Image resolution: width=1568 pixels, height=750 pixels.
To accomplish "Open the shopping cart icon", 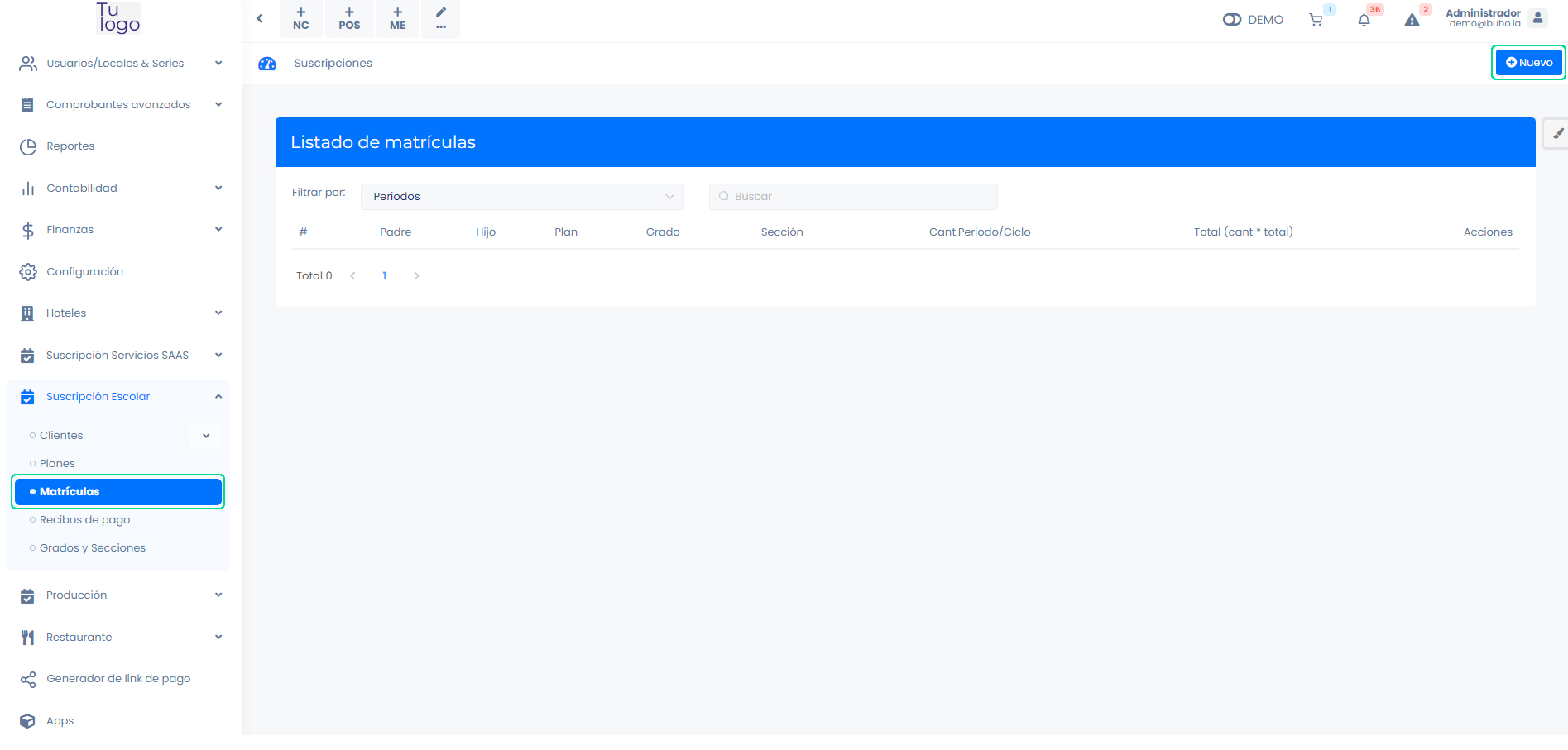I will 1316,20.
